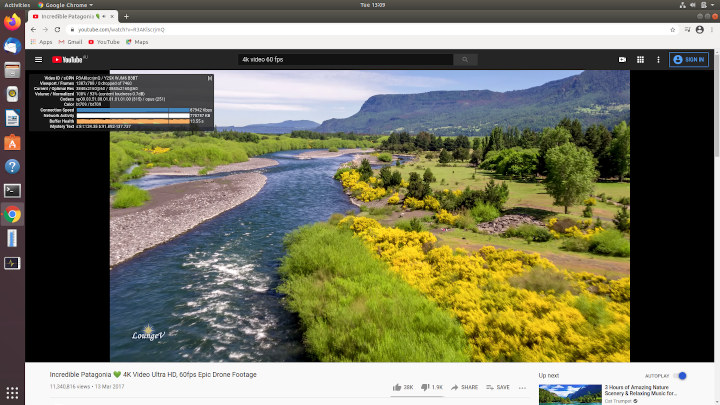This screenshot has height=405, width=720.
Task: Open Apps bookmark in the bookmarks bar
Action: (41, 42)
